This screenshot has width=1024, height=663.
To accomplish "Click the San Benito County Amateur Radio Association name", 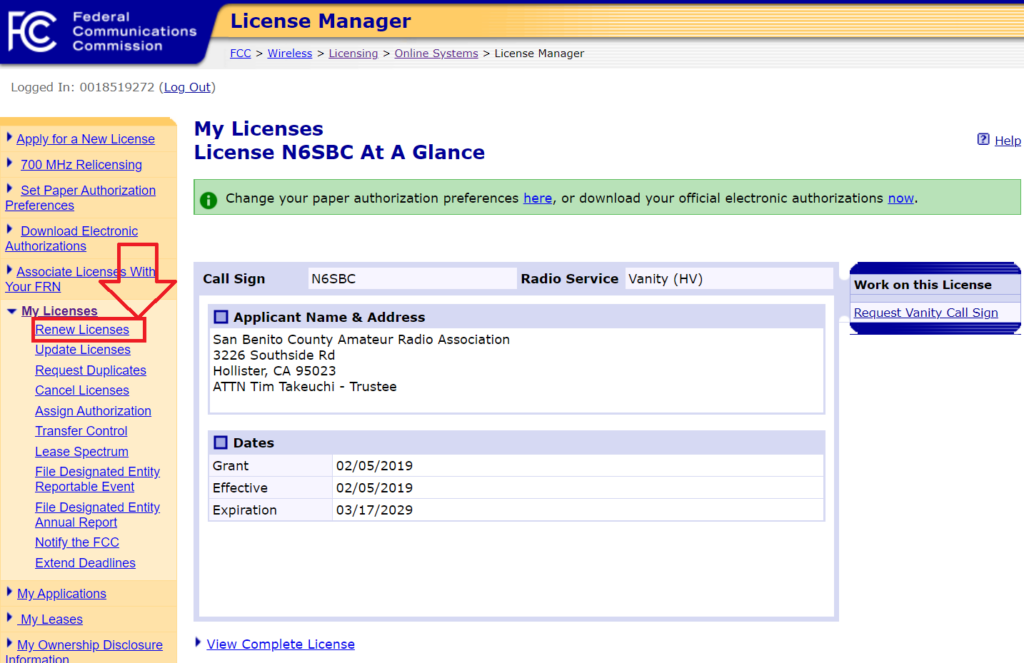I will point(361,340).
